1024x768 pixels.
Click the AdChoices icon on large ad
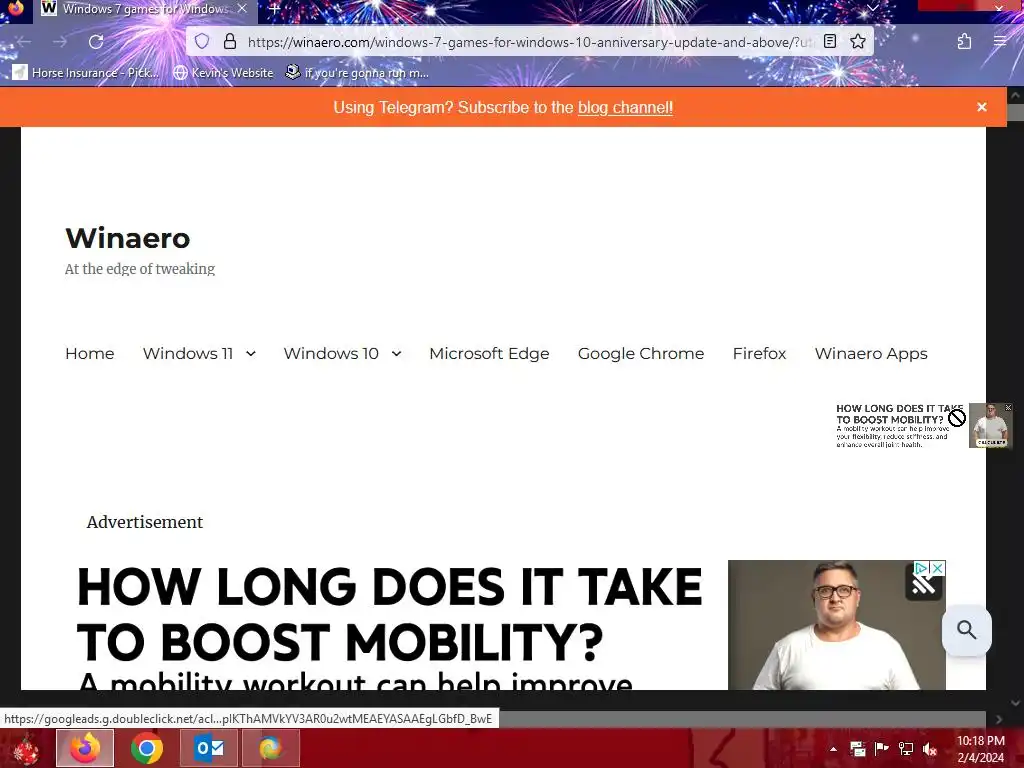click(x=921, y=568)
